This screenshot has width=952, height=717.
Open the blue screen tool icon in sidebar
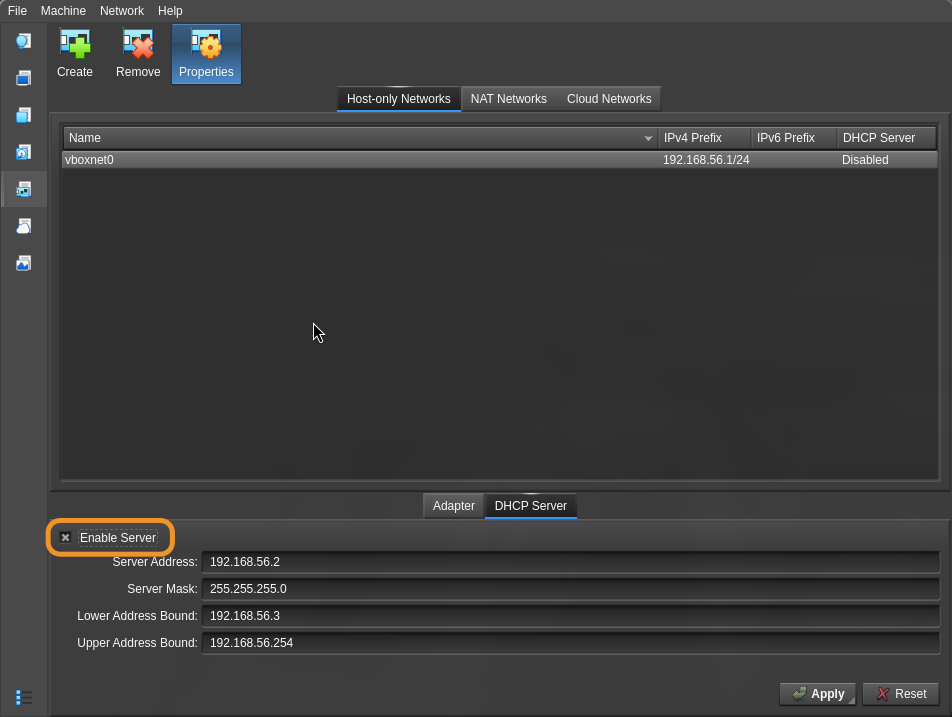coord(24,78)
